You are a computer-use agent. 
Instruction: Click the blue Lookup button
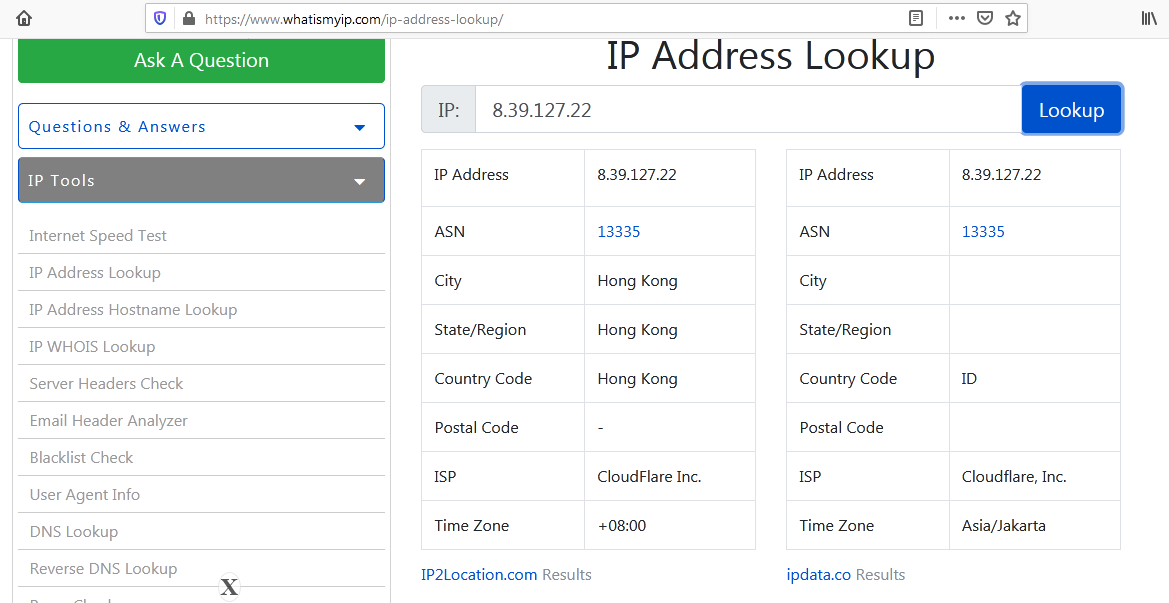click(1071, 110)
